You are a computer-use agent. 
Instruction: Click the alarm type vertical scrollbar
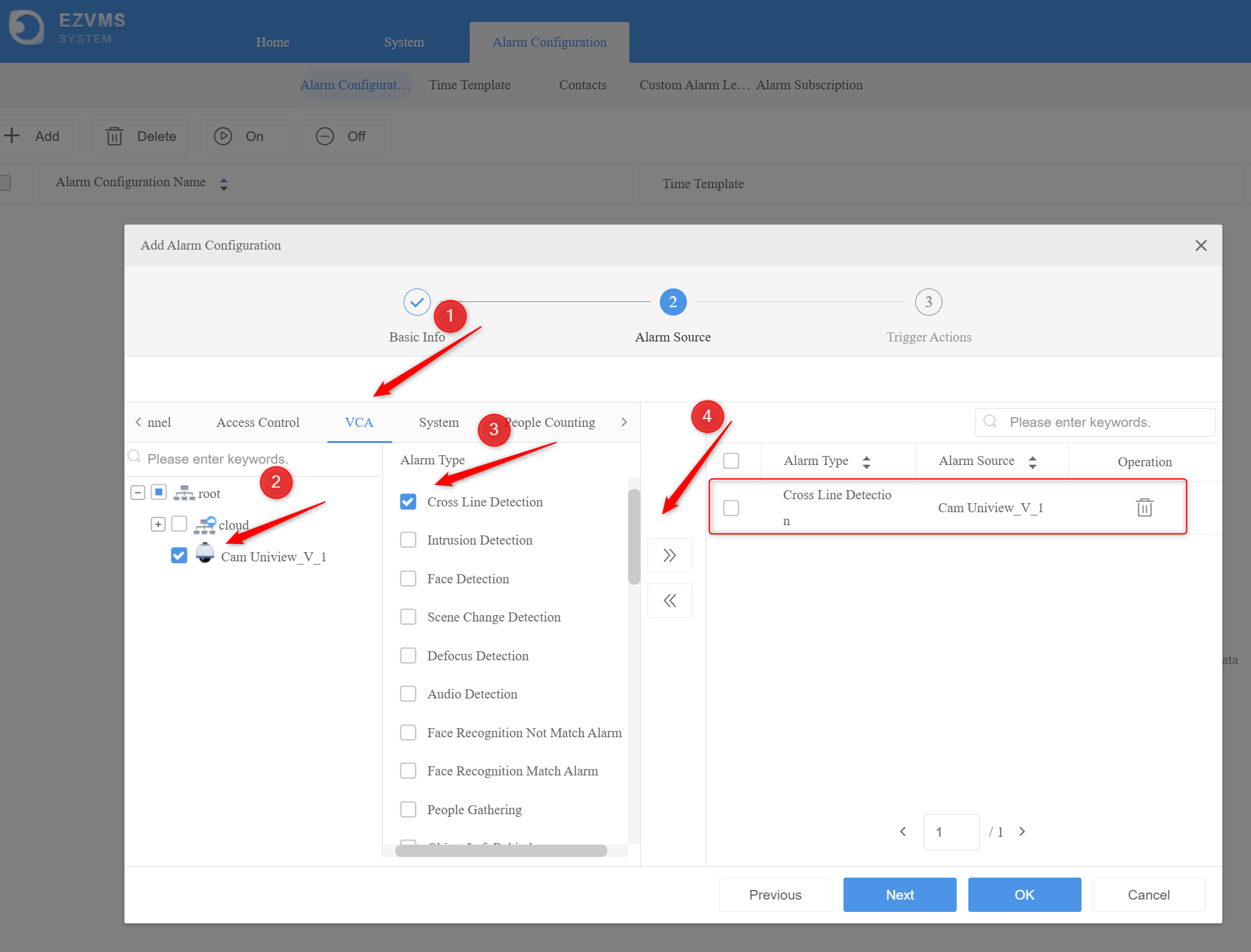click(633, 537)
